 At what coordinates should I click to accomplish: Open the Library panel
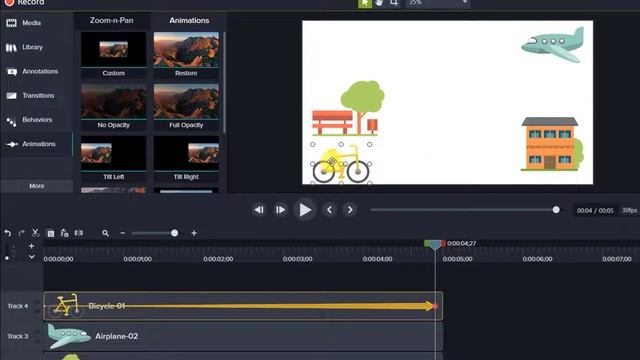click(x=24, y=47)
